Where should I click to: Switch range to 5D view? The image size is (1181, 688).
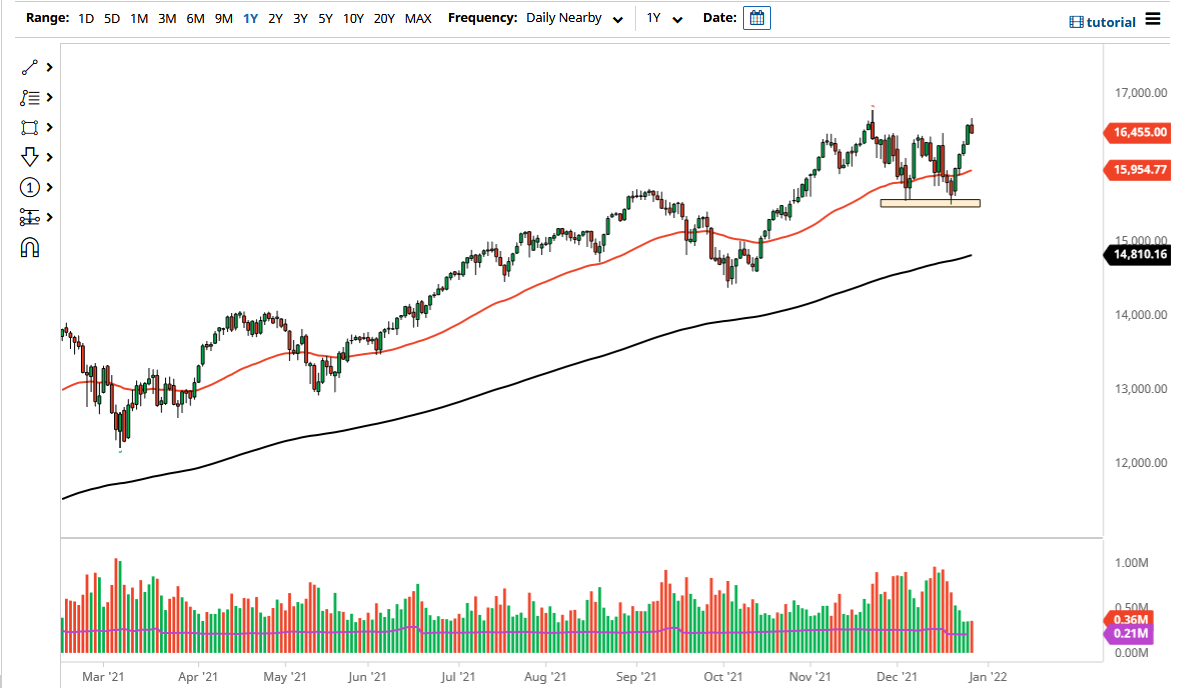[111, 18]
